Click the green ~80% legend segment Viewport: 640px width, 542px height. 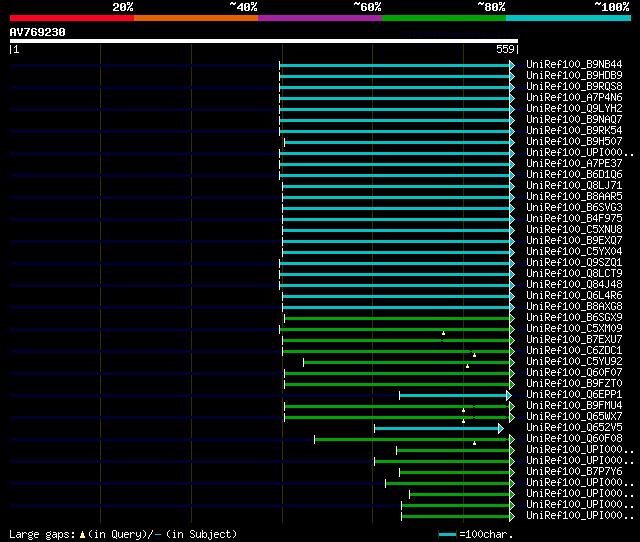(444, 18)
